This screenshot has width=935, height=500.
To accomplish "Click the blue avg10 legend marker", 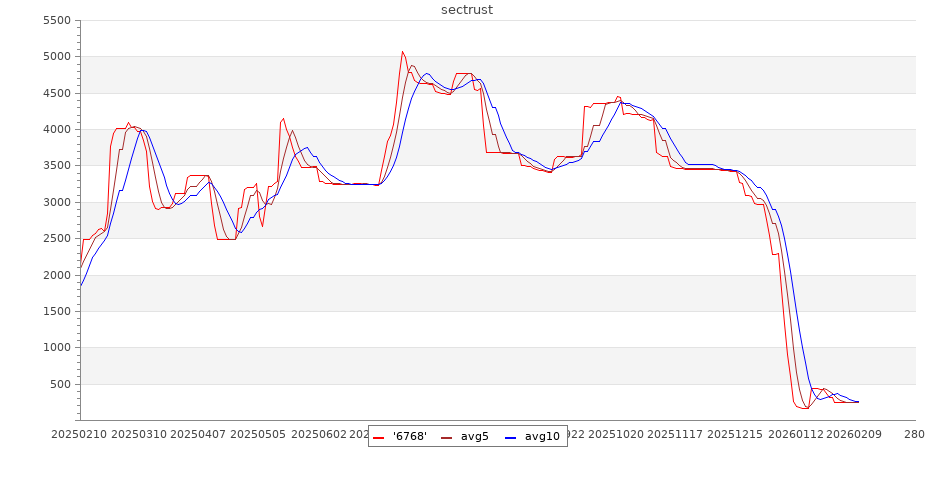I will point(512,436).
